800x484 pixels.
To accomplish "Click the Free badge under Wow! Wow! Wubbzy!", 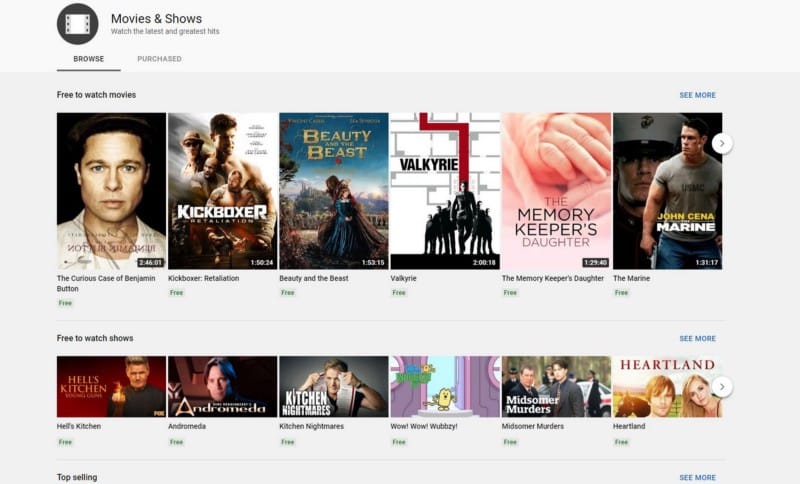I will (x=399, y=442).
